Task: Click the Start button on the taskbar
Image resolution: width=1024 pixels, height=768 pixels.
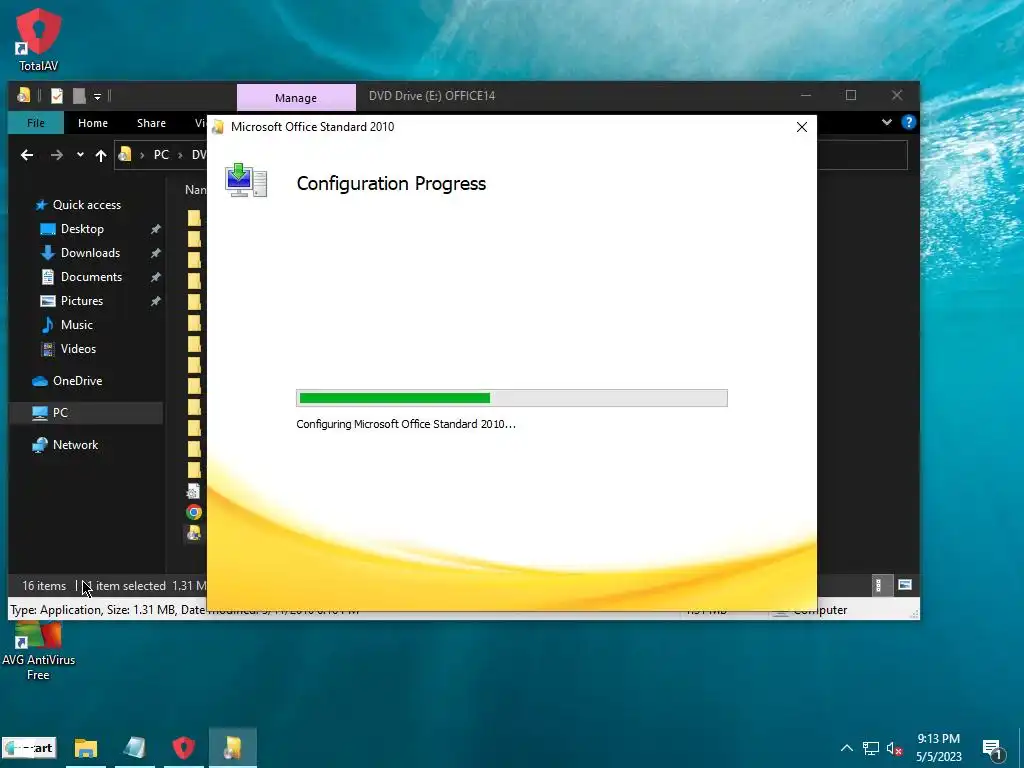Action: (x=29, y=748)
